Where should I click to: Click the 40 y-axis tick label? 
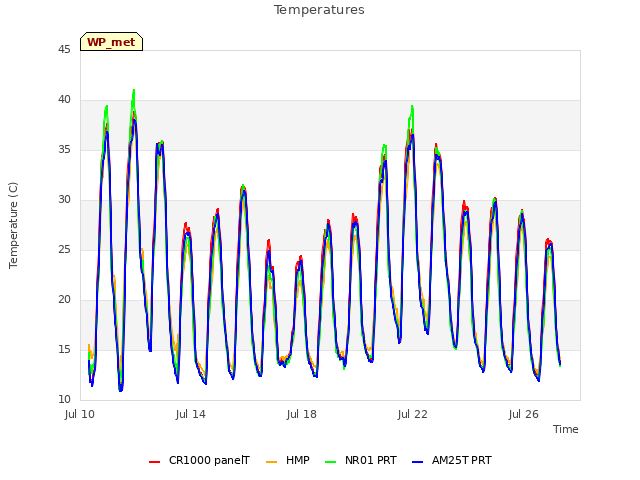pyautogui.click(x=64, y=100)
